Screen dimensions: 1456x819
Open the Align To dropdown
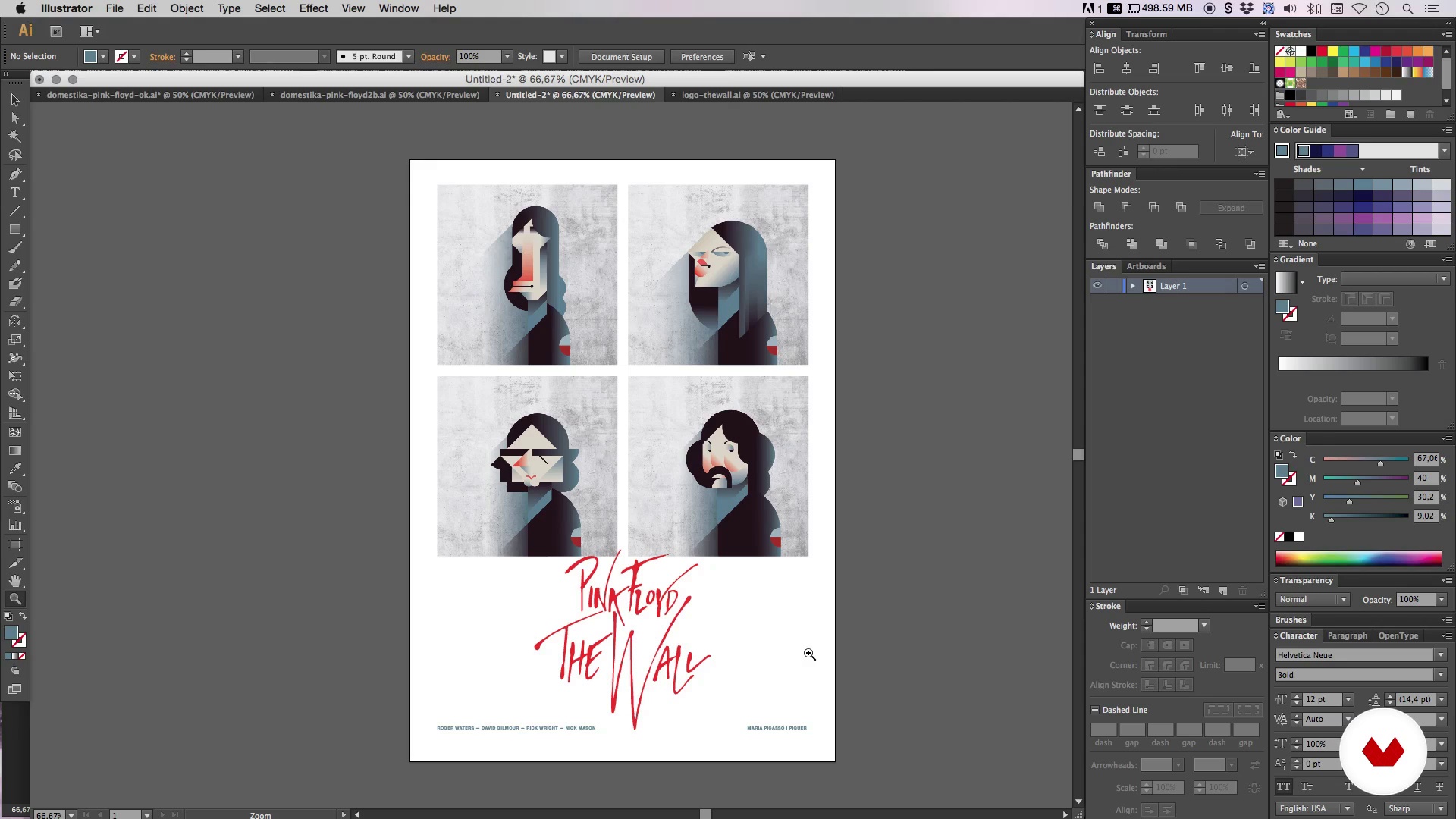[x=1245, y=152]
